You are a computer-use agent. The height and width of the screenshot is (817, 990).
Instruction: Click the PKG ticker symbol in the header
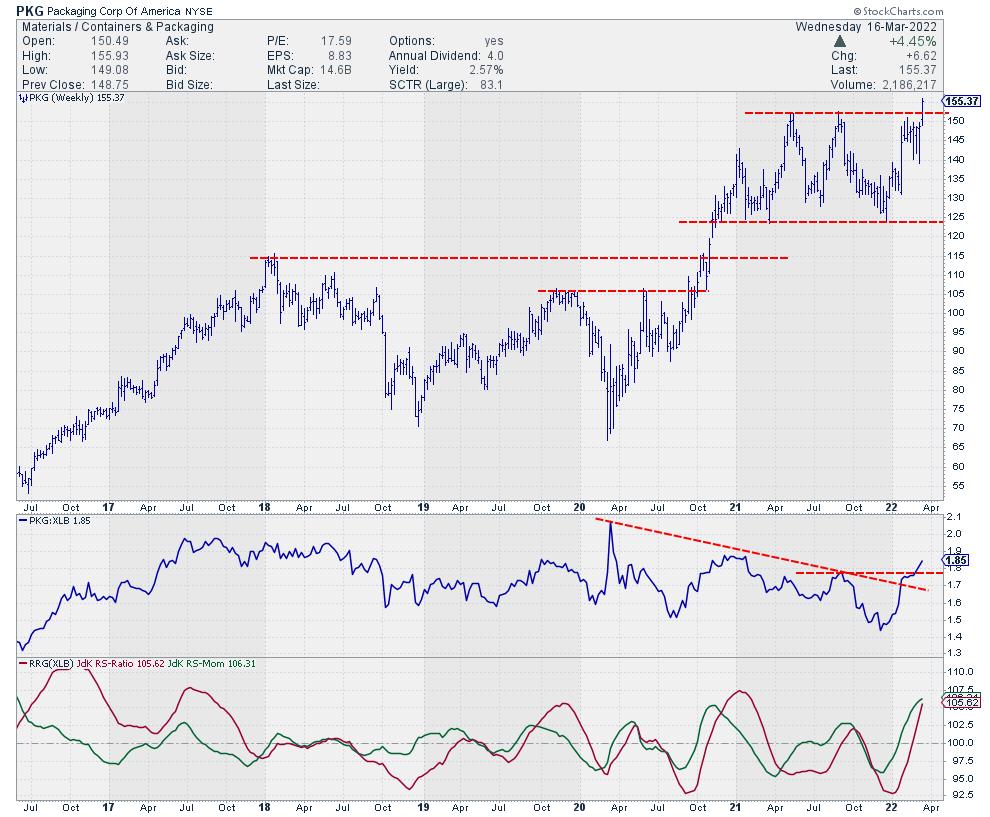point(29,10)
